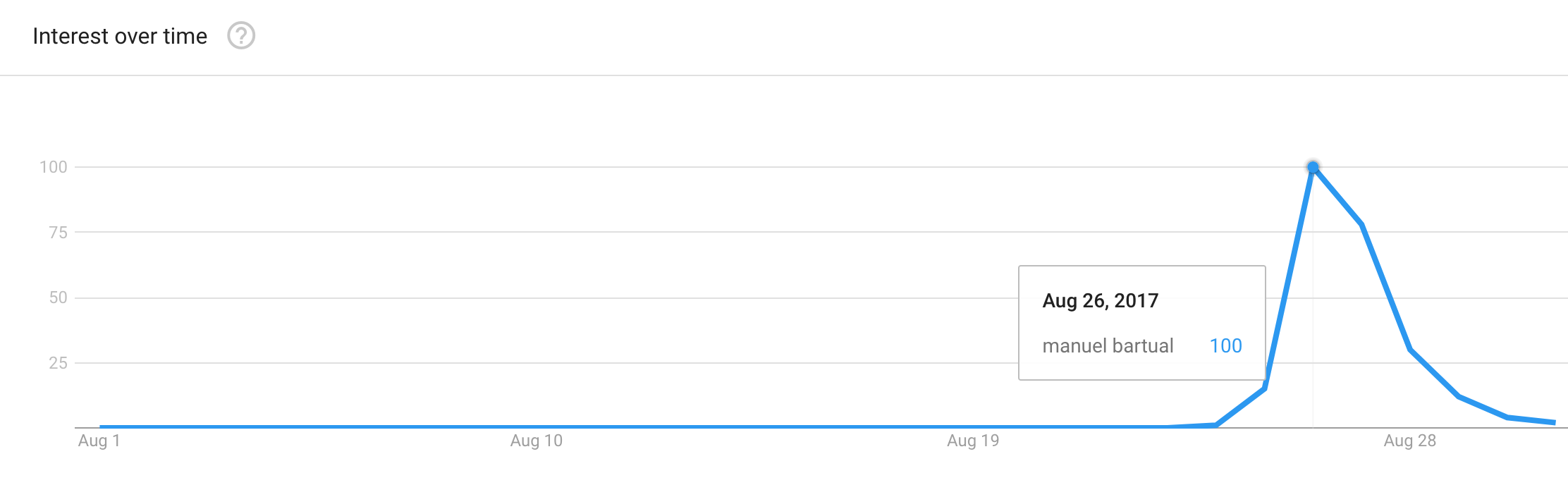1568x485 pixels.
Task: Click the 50 y-axis label
Action: pyautogui.click(x=59, y=297)
